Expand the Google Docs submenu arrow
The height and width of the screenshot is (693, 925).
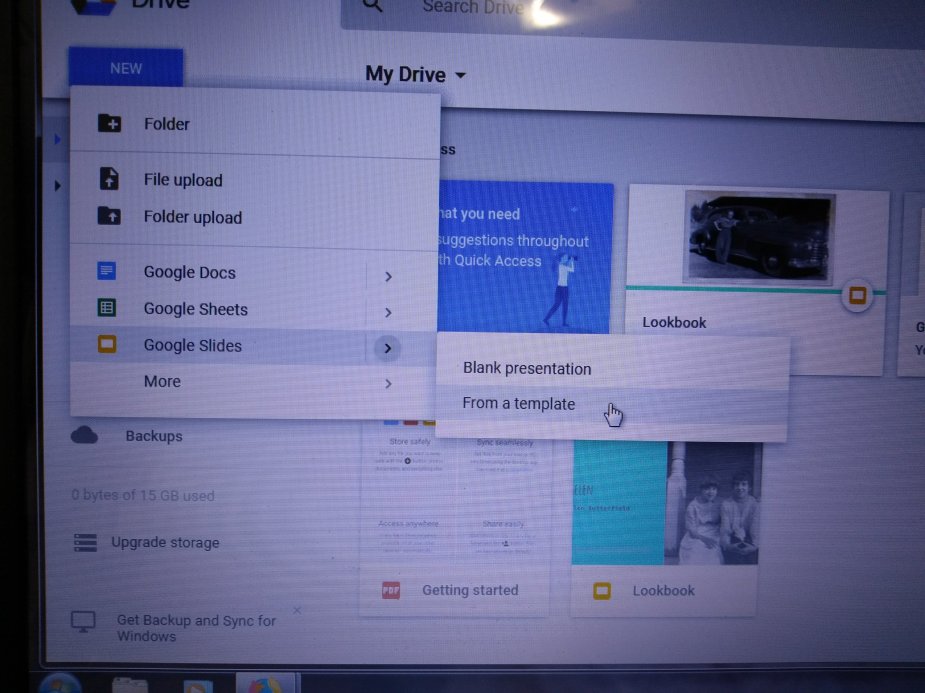pyautogui.click(x=388, y=276)
